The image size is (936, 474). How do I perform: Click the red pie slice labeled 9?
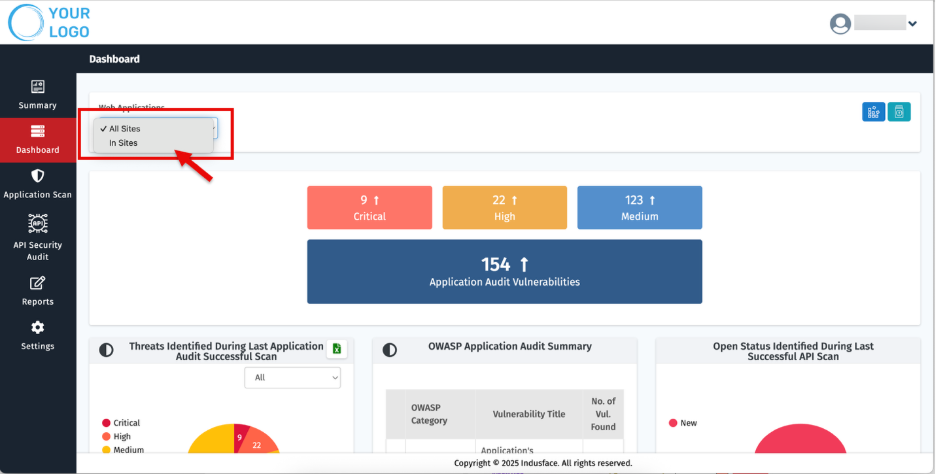(240, 436)
